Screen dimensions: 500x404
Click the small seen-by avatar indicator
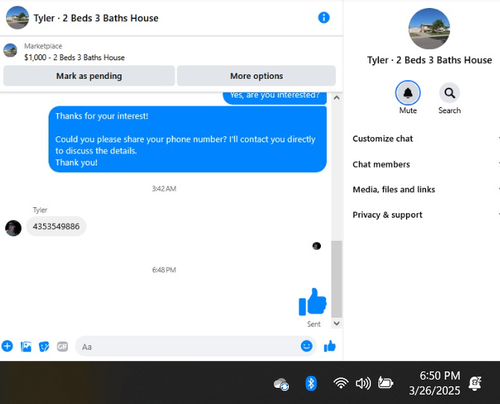(x=317, y=246)
